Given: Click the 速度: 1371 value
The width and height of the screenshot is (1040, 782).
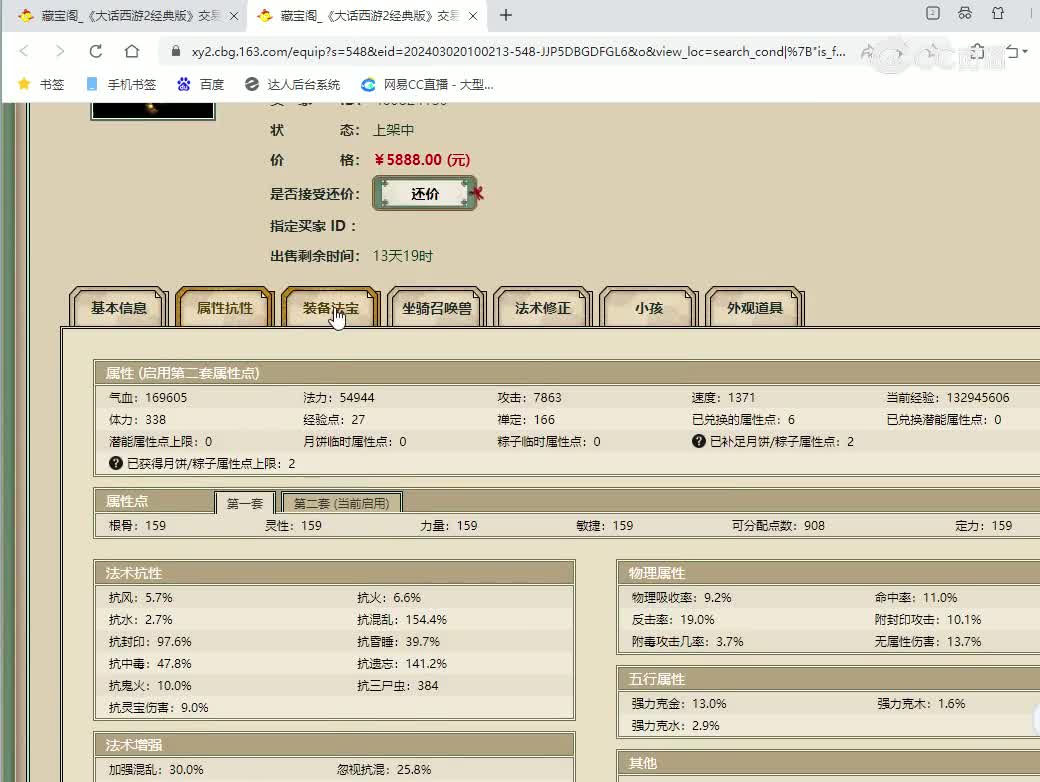Looking at the screenshot, I should point(723,397).
